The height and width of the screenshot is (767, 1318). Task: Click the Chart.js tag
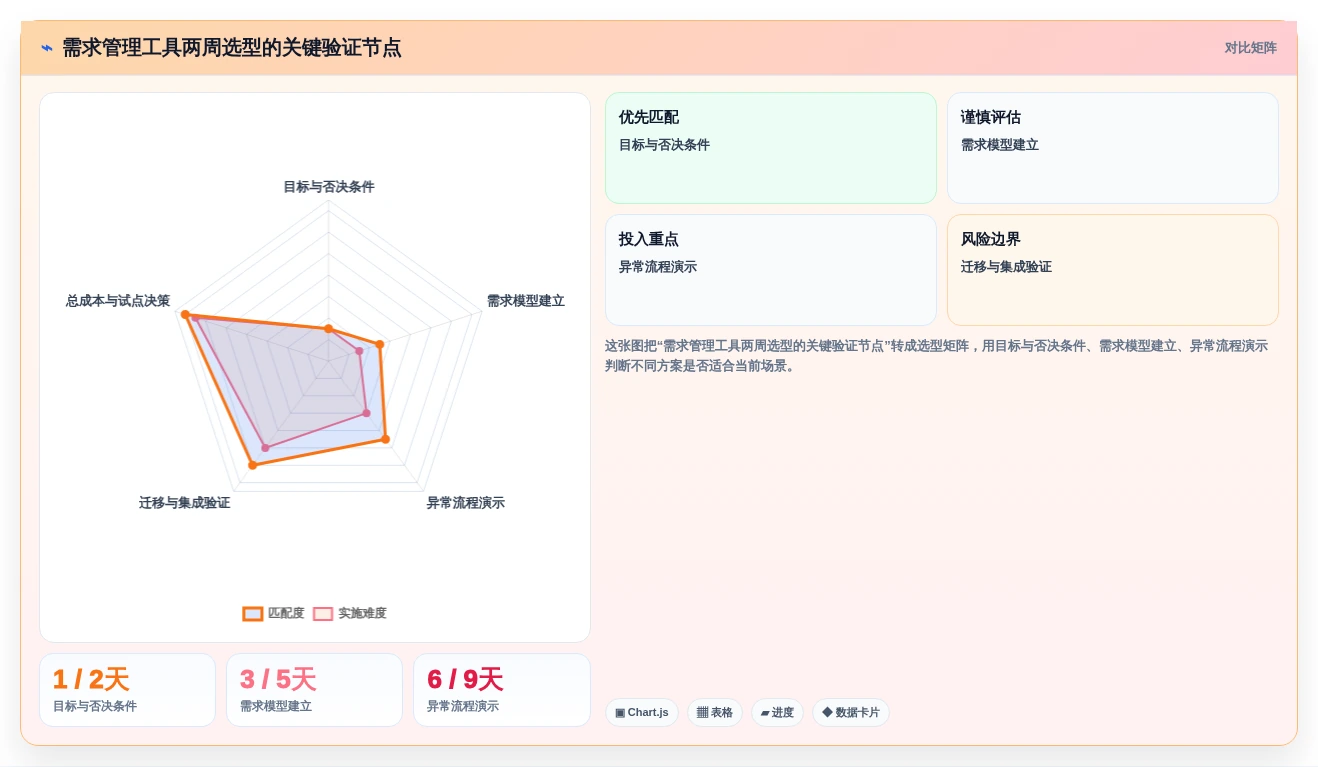point(642,713)
